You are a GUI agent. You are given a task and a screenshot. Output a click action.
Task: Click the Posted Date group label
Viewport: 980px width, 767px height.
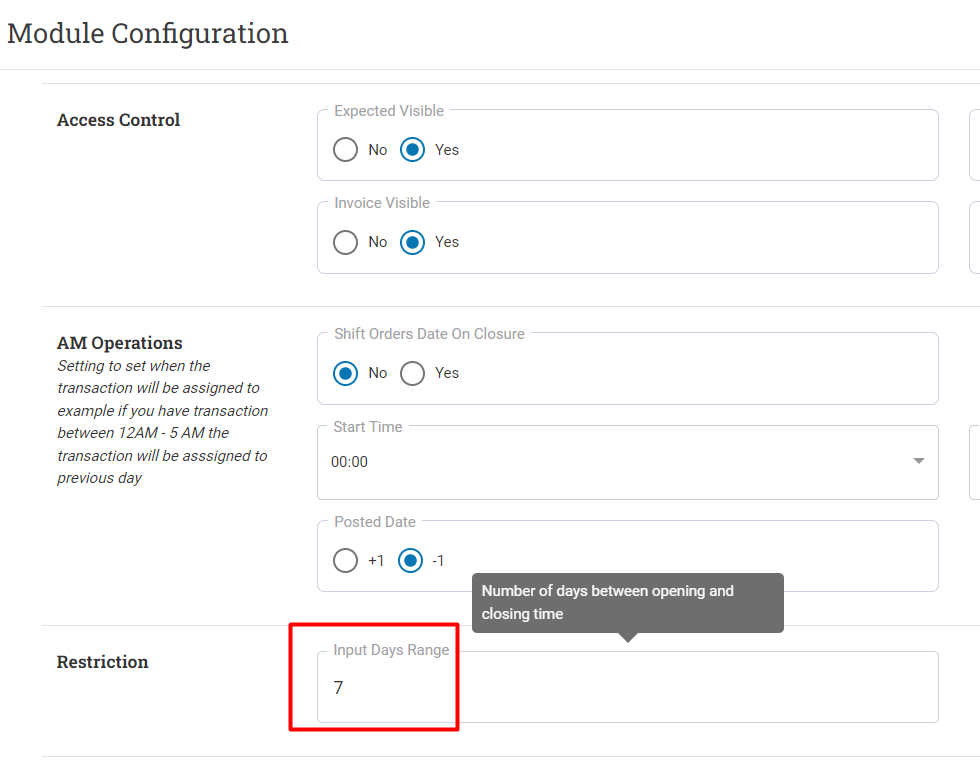click(x=375, y=522)
